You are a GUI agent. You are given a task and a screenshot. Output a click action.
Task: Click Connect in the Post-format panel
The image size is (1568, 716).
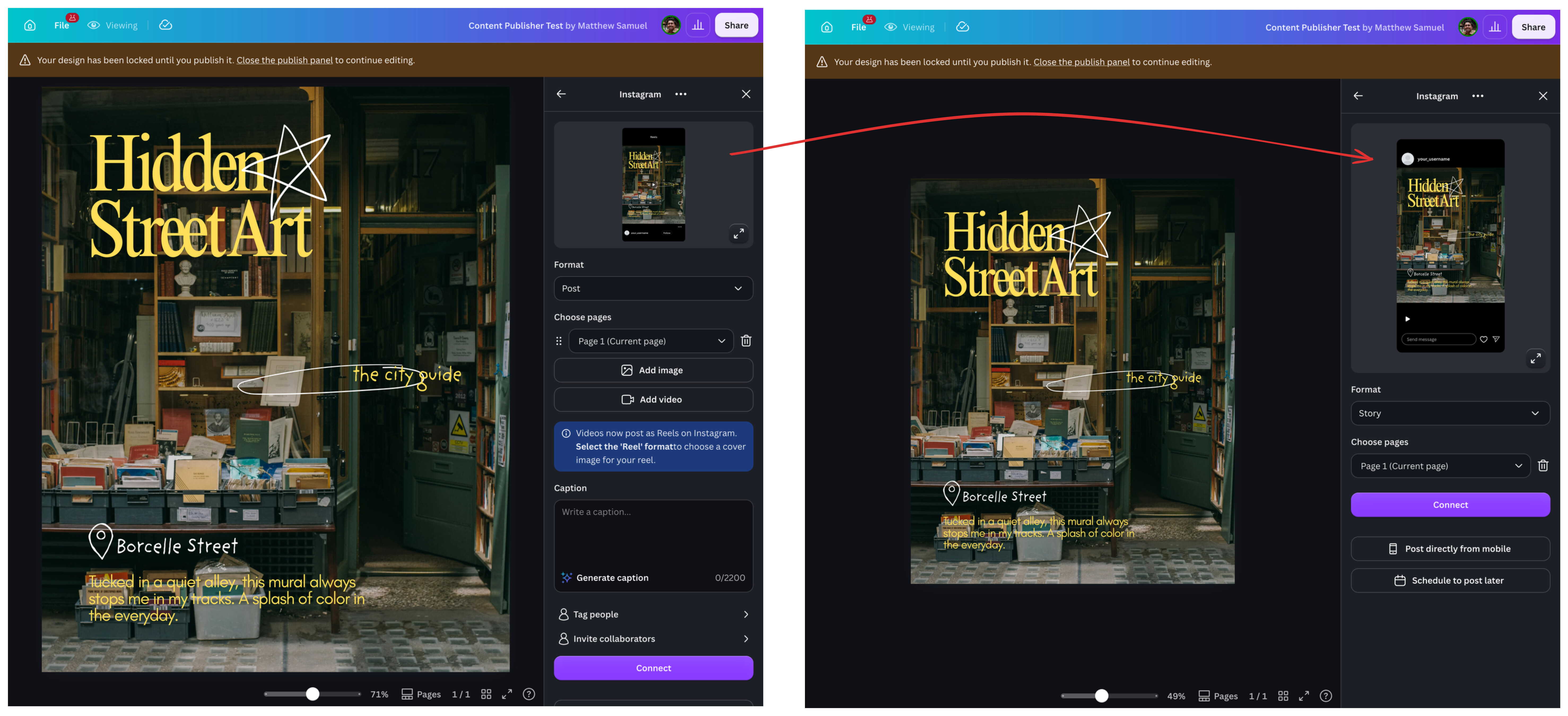pyautogui.click(x=653, y=669)
